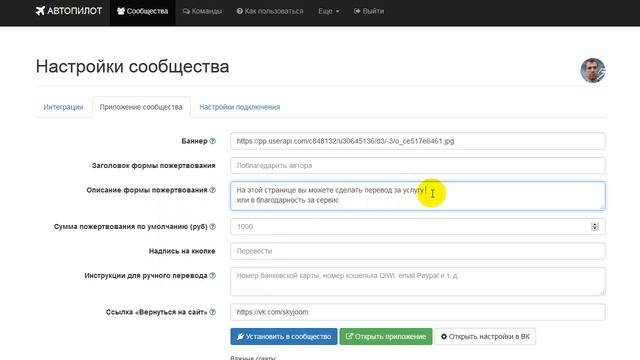Viewport: 640px width, 360px height.
Task: Click in the Описание формы пожертвования textarea
Action: click(x=418, y=196)
